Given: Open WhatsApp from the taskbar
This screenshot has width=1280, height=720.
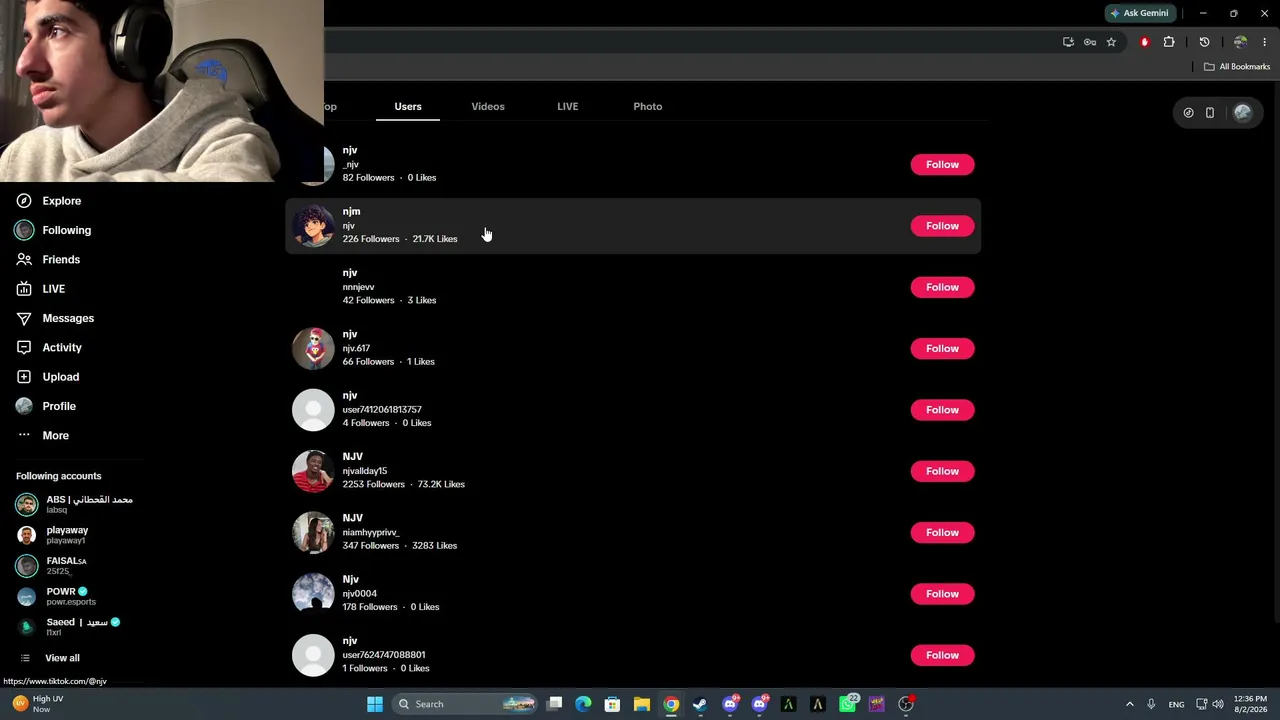Looking at the screenshot, I should 848,704.
